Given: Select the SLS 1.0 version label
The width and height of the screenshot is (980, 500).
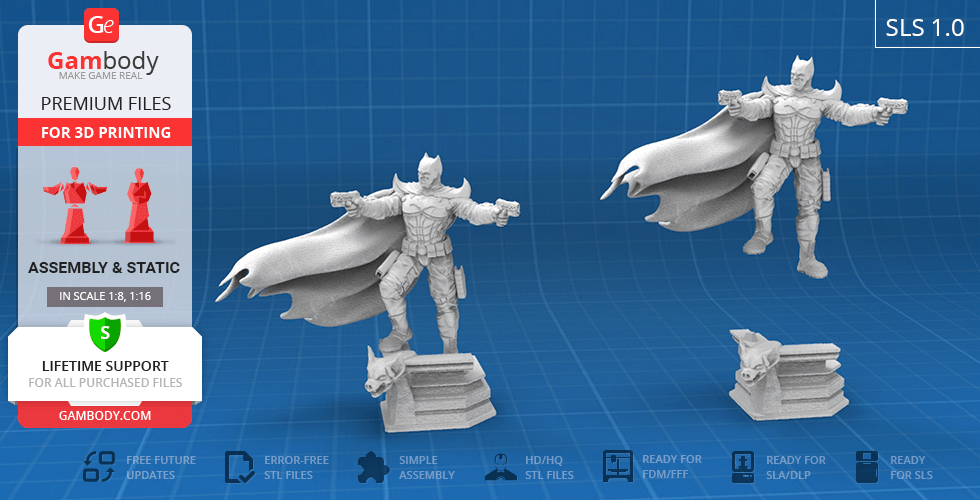Looking at the screenshot, I should coord(924,28).
